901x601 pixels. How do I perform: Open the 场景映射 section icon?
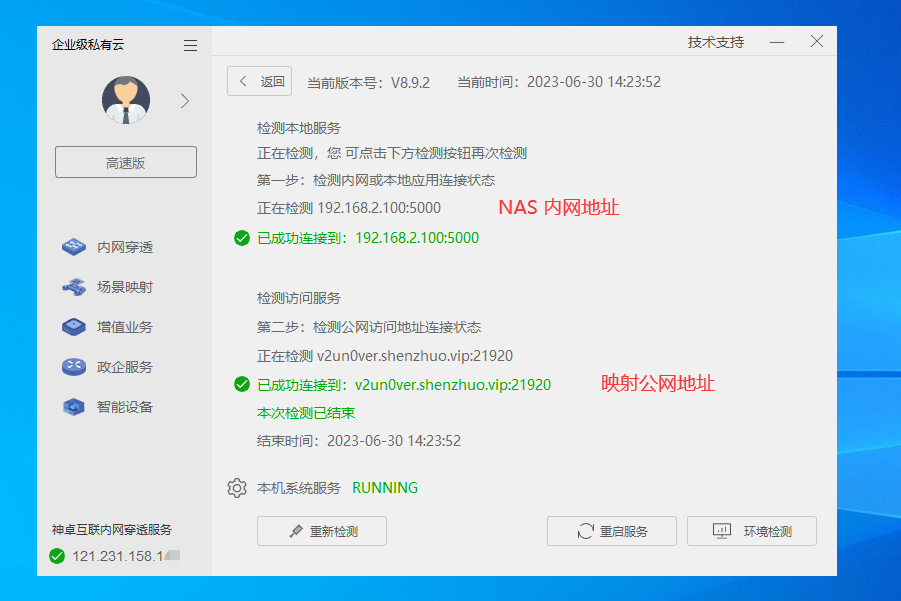(74, 286)
